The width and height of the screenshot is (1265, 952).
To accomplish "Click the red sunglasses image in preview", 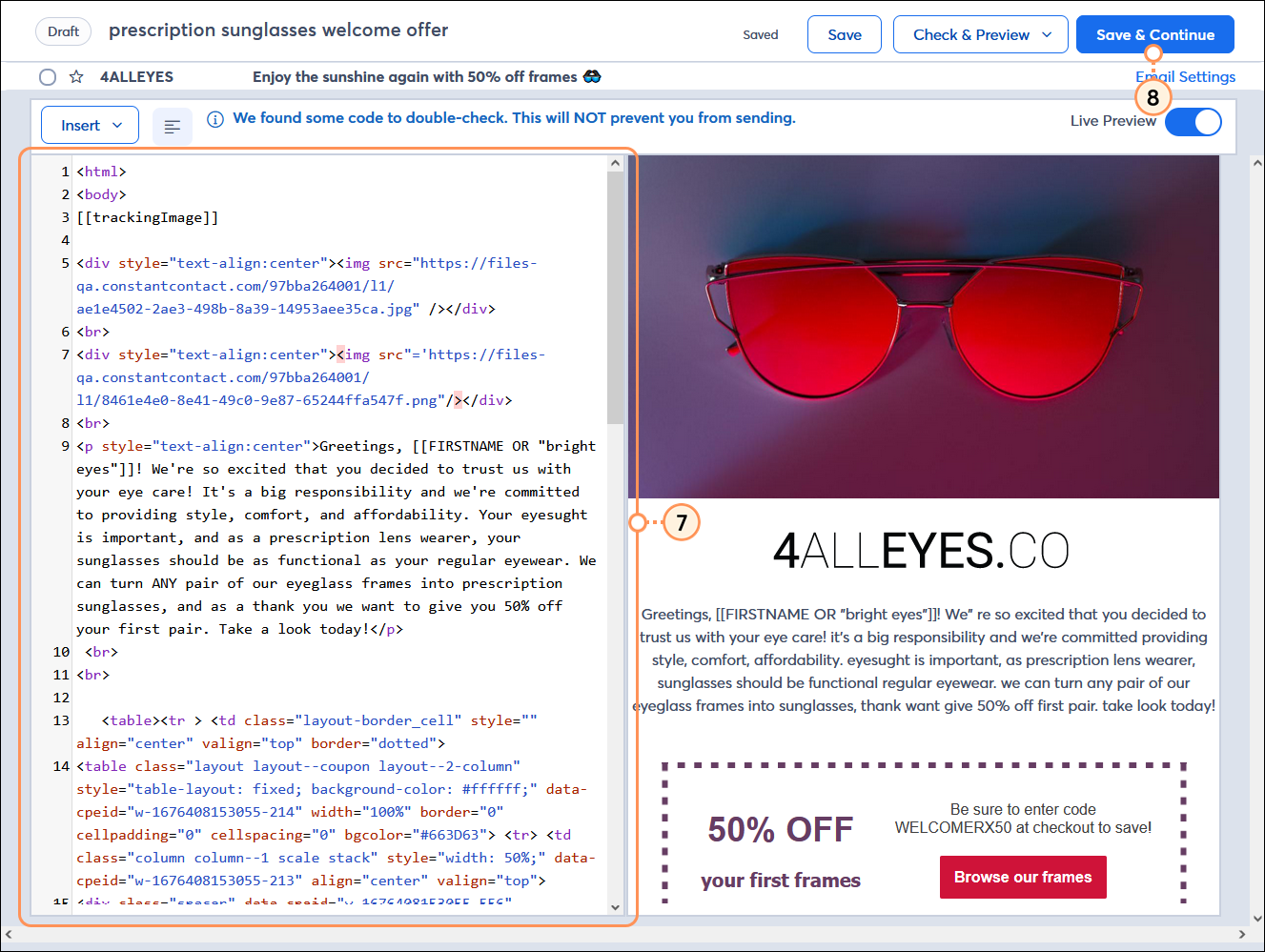I will click(x=924, y=327).
